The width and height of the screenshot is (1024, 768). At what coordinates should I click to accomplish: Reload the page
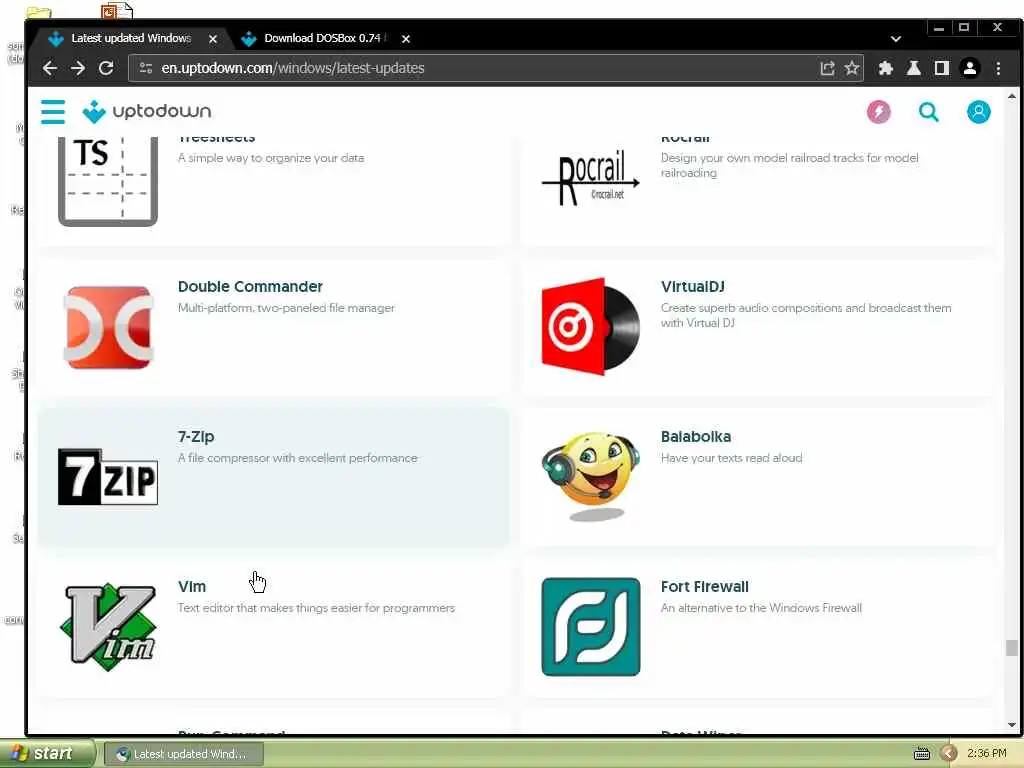(106, 68)
